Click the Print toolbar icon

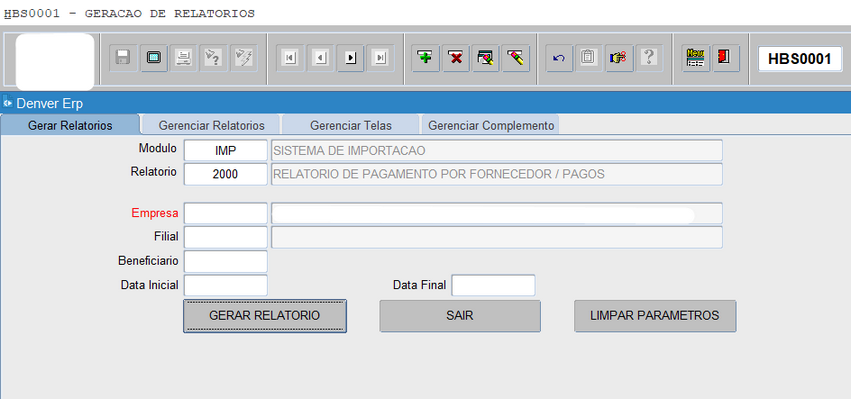[x=184, y=58]
